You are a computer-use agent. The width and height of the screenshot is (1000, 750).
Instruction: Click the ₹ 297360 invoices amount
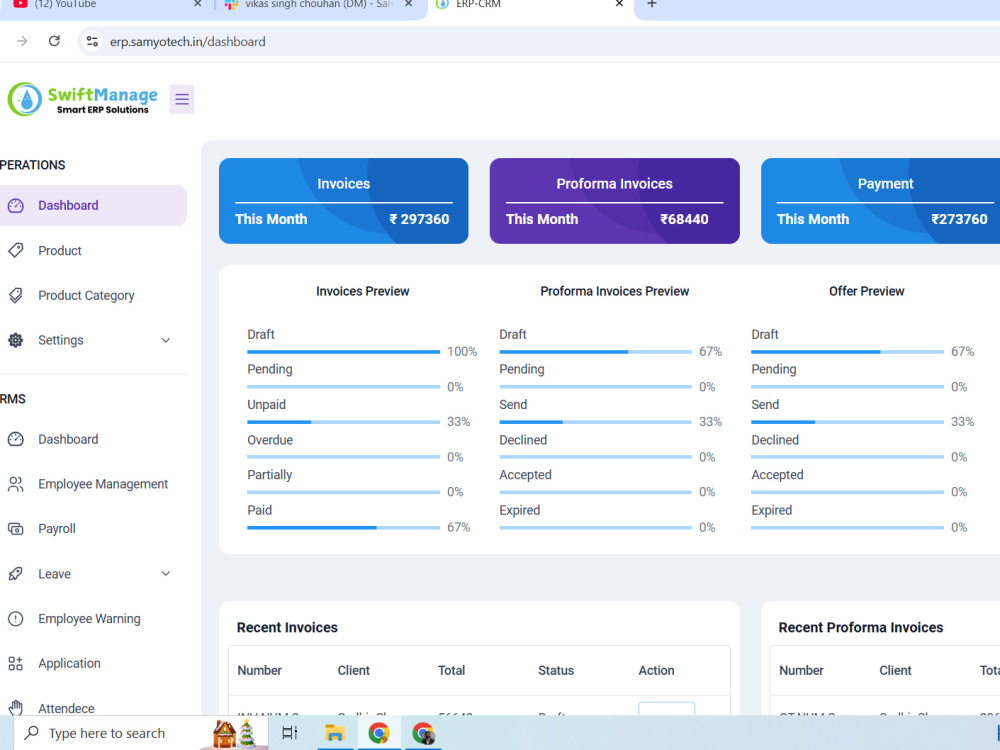[x=419, y=219]
